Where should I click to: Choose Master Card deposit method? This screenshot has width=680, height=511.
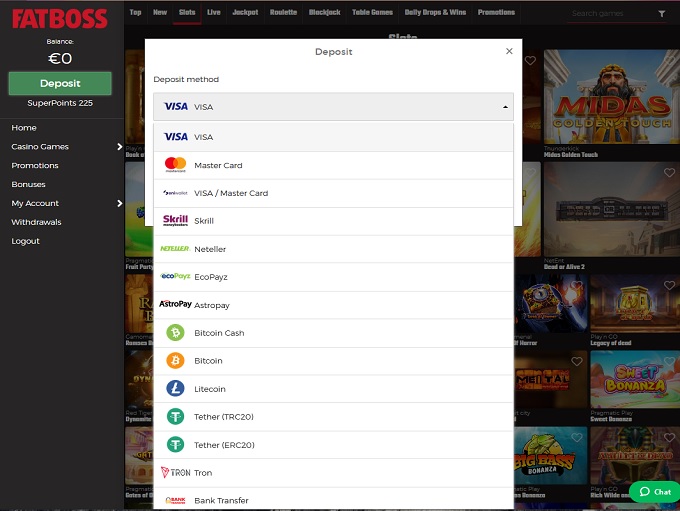pos(333,165)
